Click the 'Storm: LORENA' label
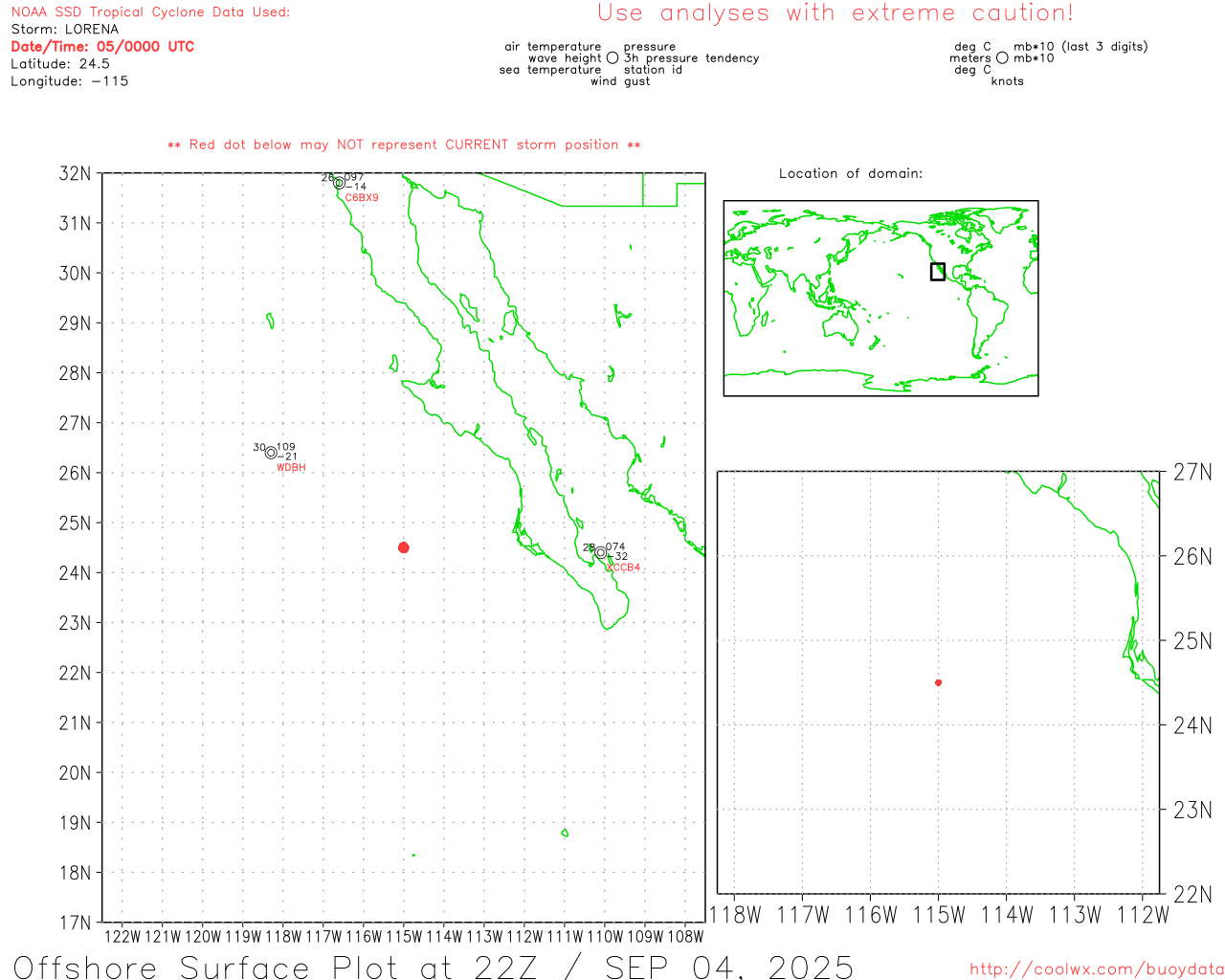The width and height of the screenshot is (1225, 980). 64,30
